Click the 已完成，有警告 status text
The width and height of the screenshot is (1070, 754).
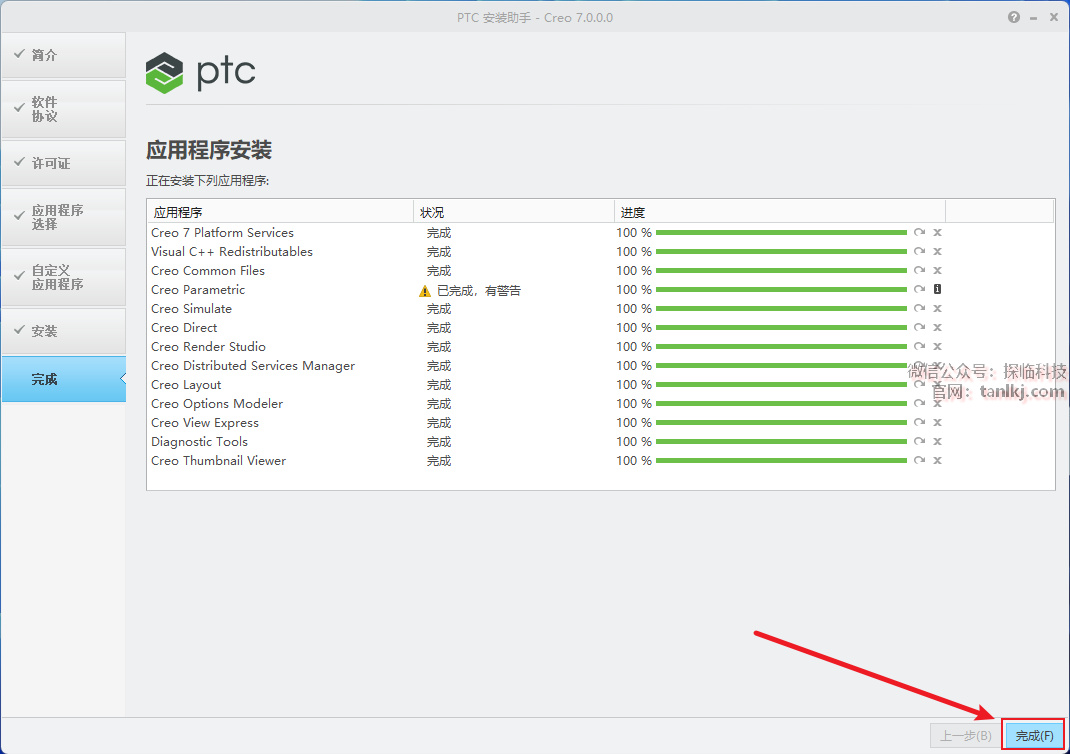(x=479, y=291)
